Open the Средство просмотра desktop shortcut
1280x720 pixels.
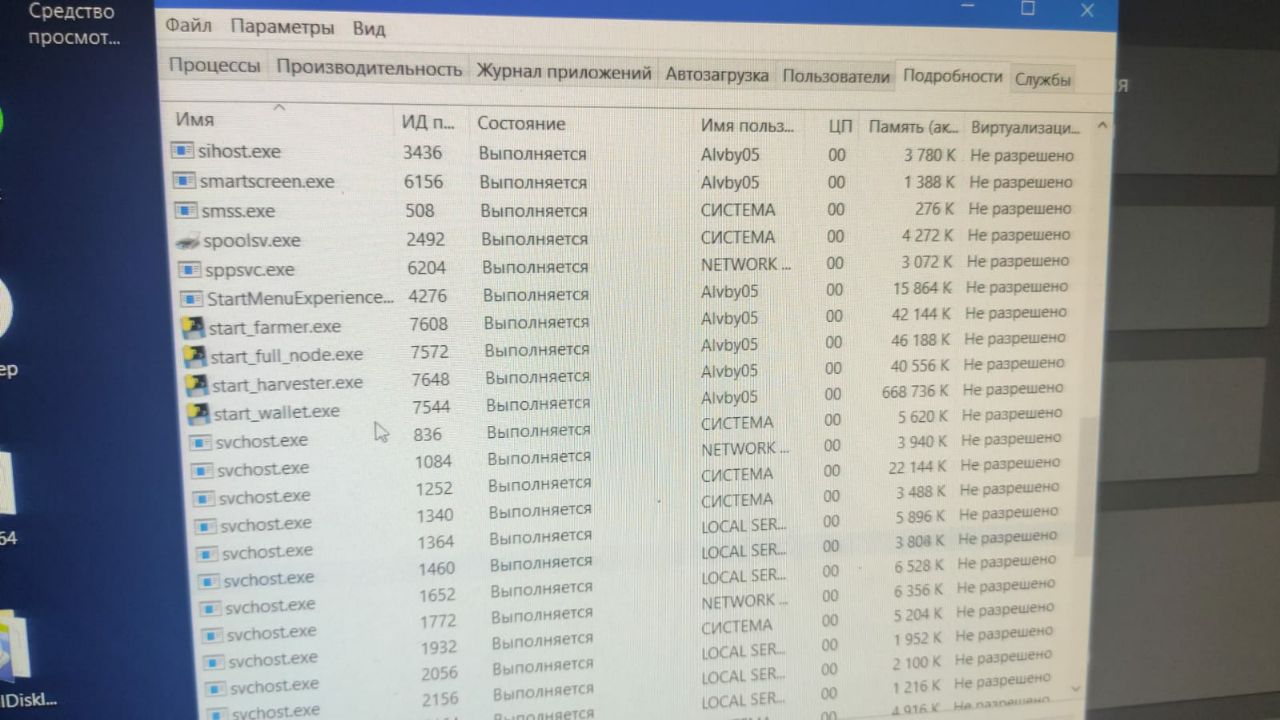[x=72, y=25]
